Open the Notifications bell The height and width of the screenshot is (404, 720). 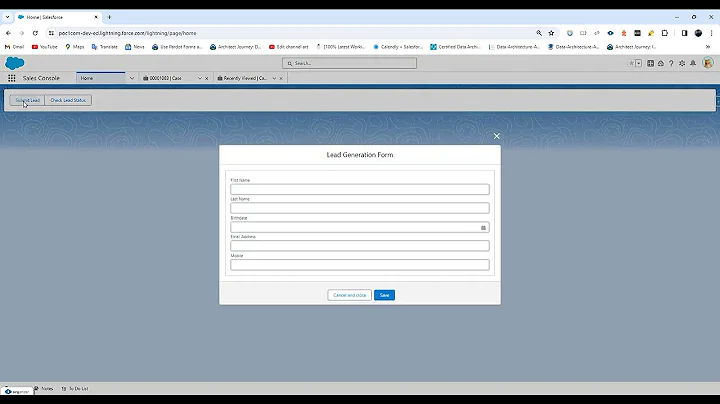tap(693, 63)
